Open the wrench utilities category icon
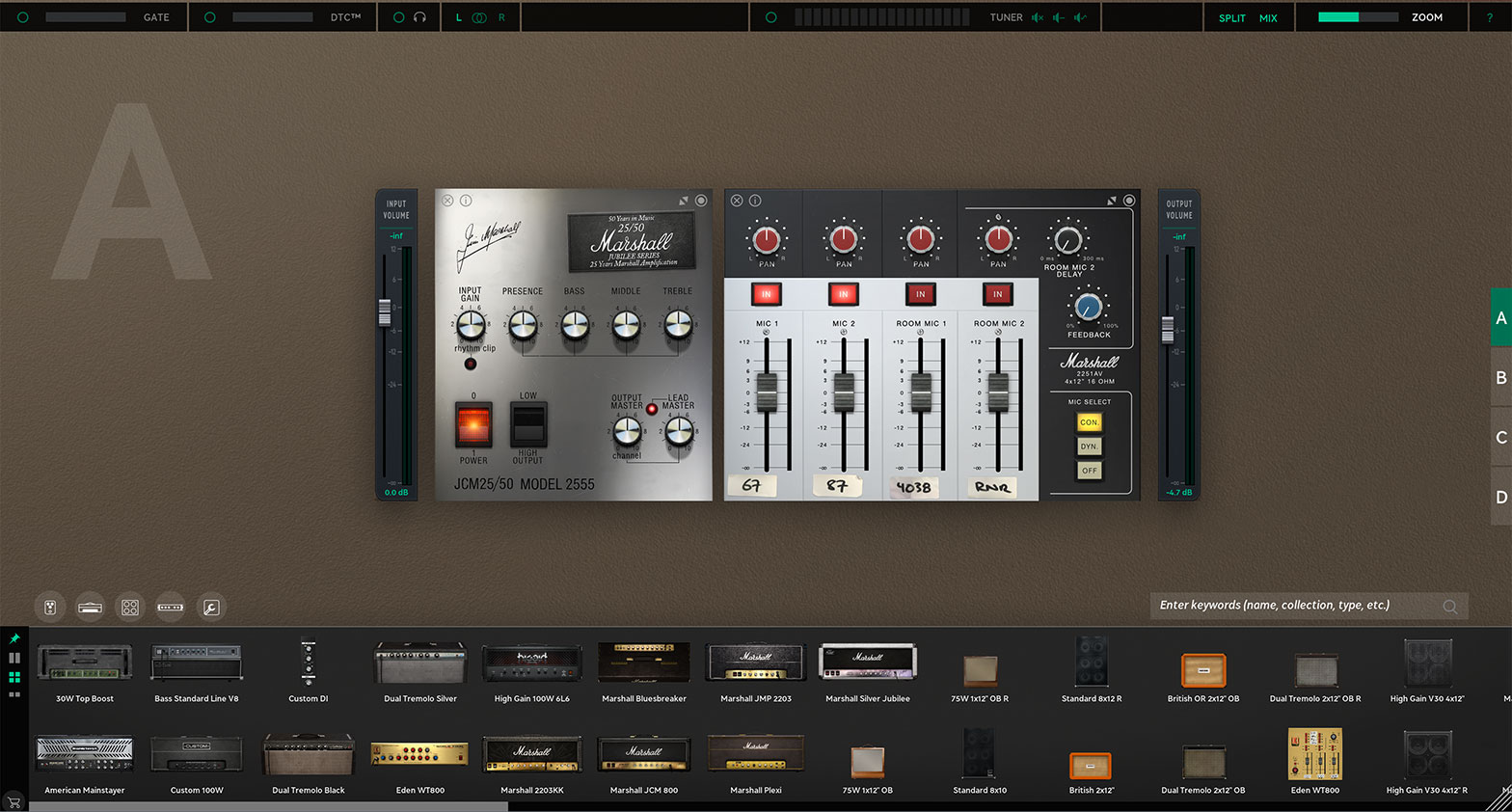 211,607
